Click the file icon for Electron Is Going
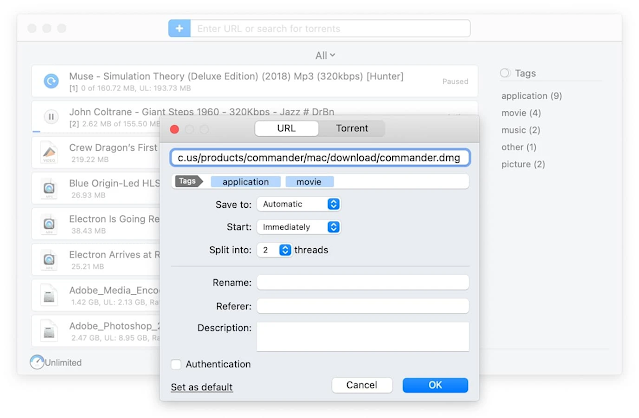This screenshot has height=418, width=639. (49, 224)
